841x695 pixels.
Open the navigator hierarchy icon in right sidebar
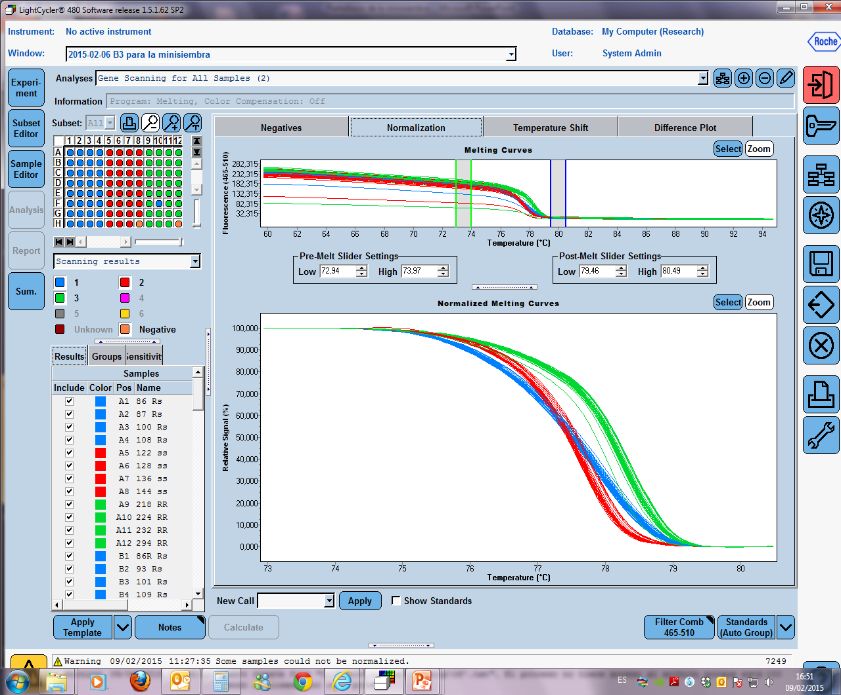pyautogui.click(x=821, y=175)
